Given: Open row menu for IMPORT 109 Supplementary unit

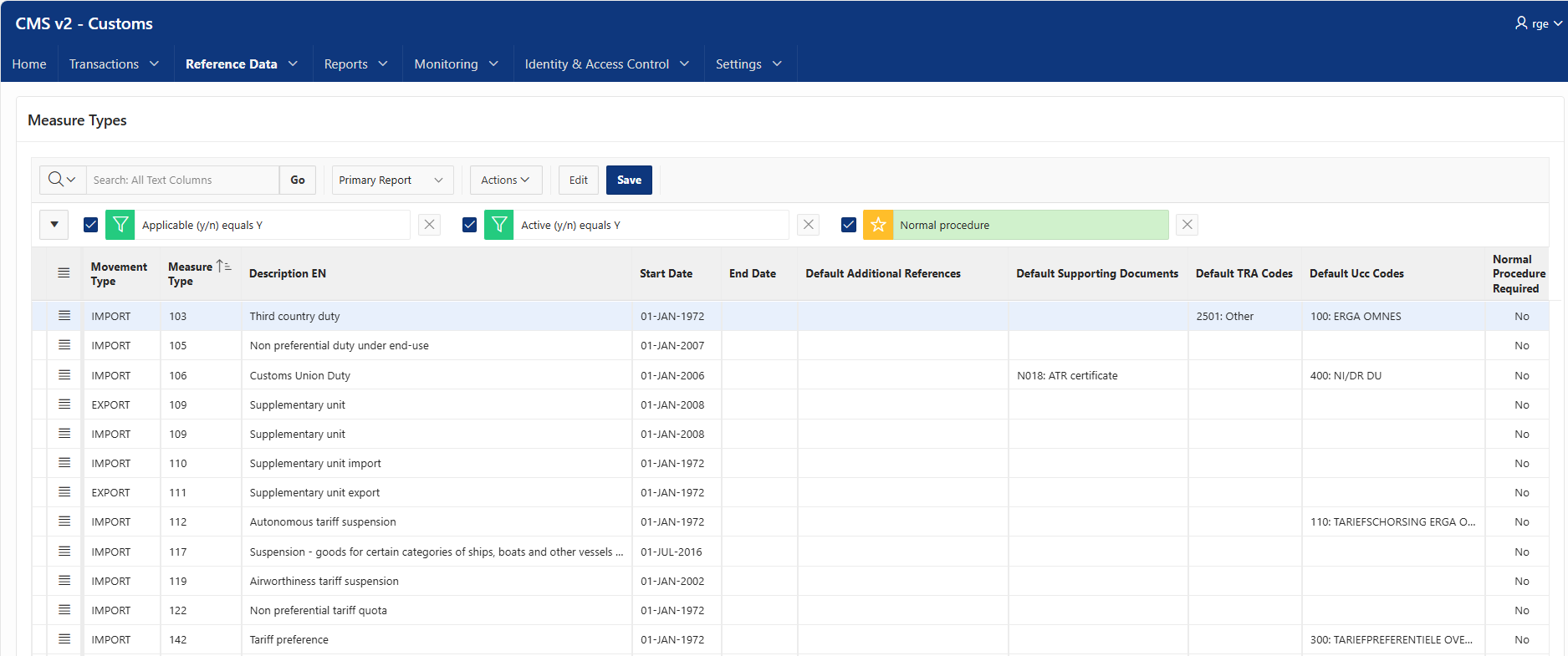Looking at the screenshot, I should point(64,434).
